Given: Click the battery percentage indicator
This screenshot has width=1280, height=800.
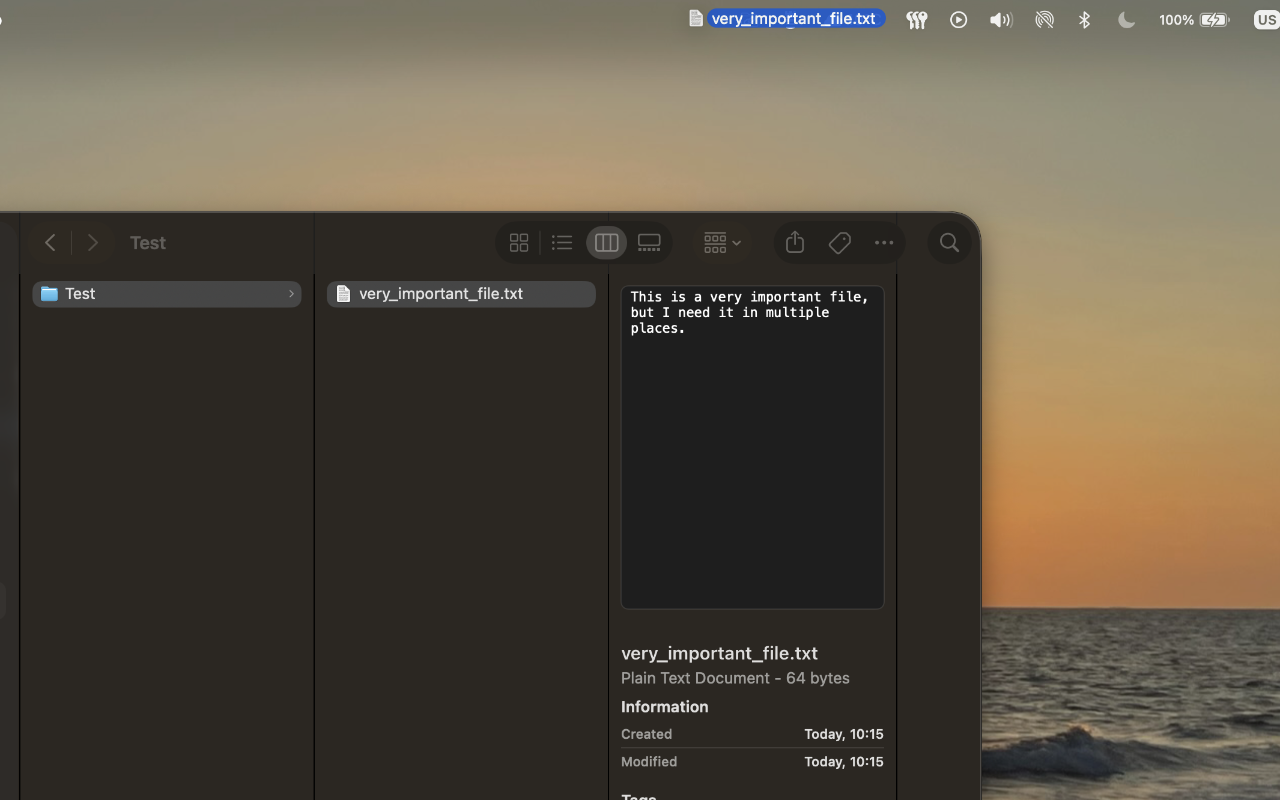Looking at the screenshot, I should coord(1176,19).
